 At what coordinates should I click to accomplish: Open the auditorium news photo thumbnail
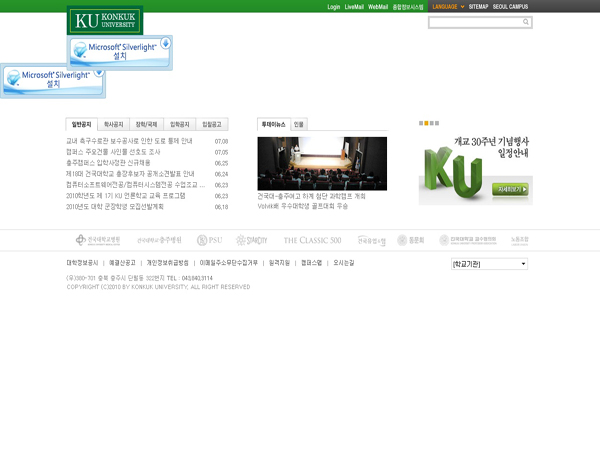pyautogui.click(x=307, y=163)
